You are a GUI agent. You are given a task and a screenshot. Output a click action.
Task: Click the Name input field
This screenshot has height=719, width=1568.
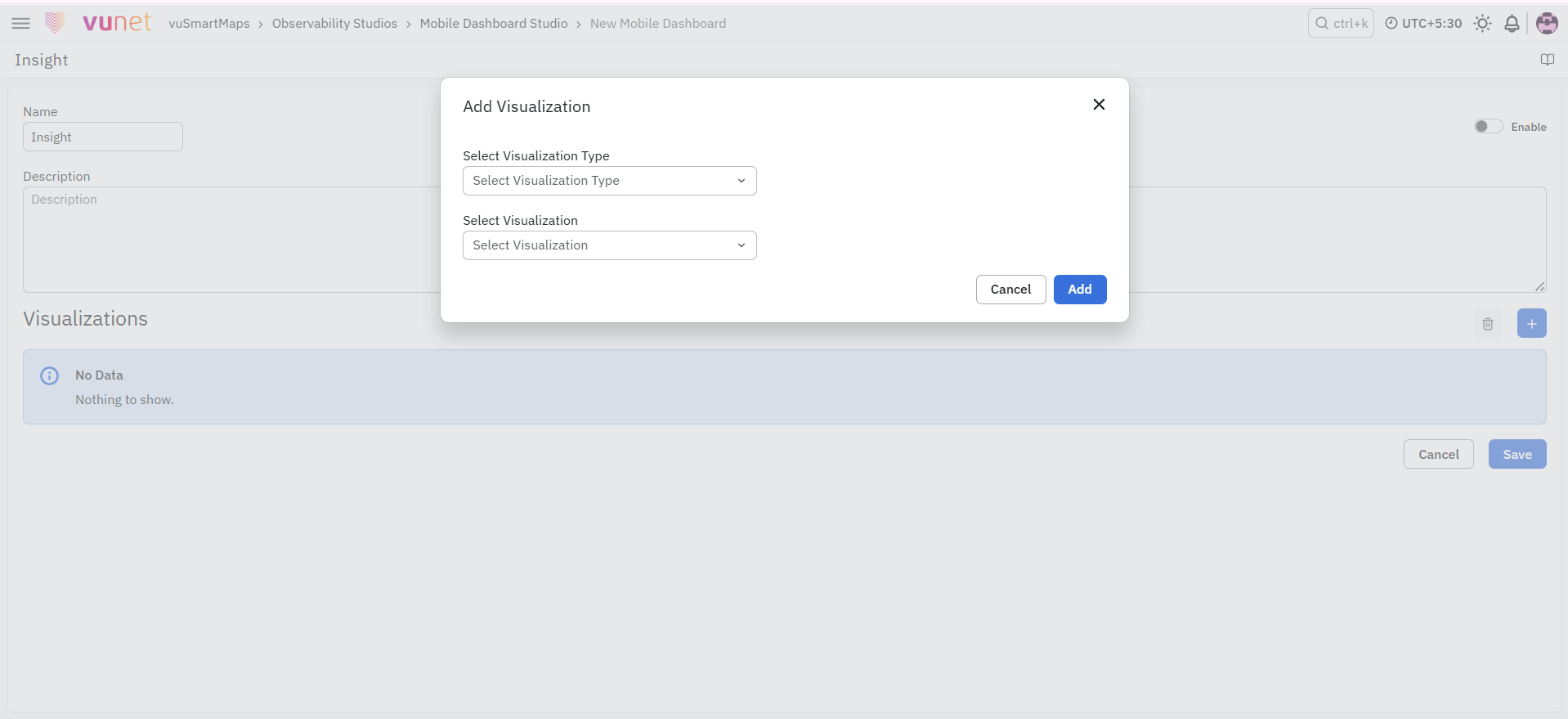point(103,137)
